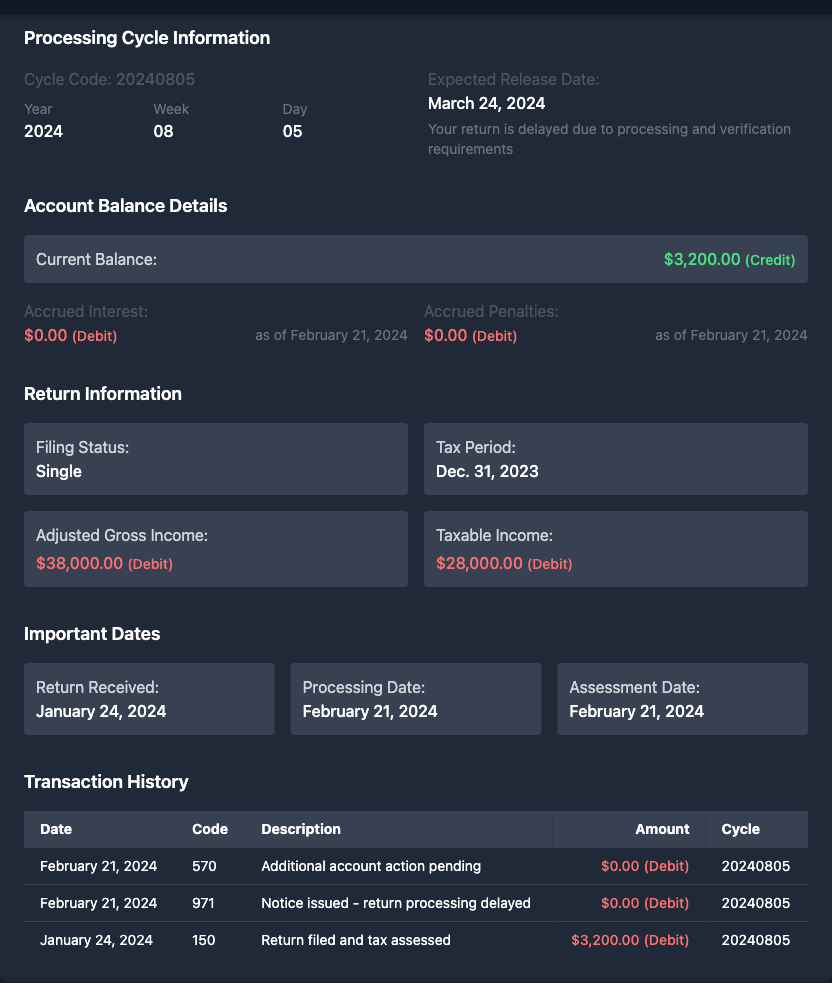Click the Processing Date card

tap(415, 699)
